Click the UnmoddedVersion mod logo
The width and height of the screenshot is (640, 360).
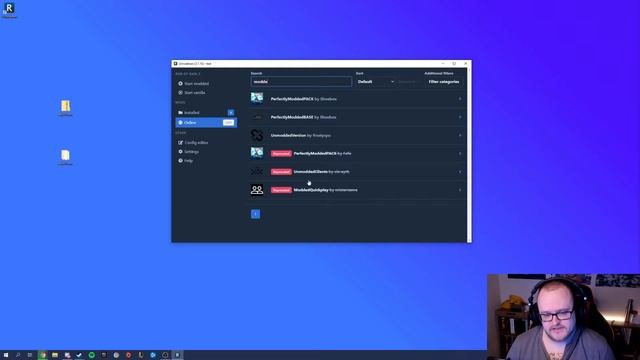[x=257, y=135]
